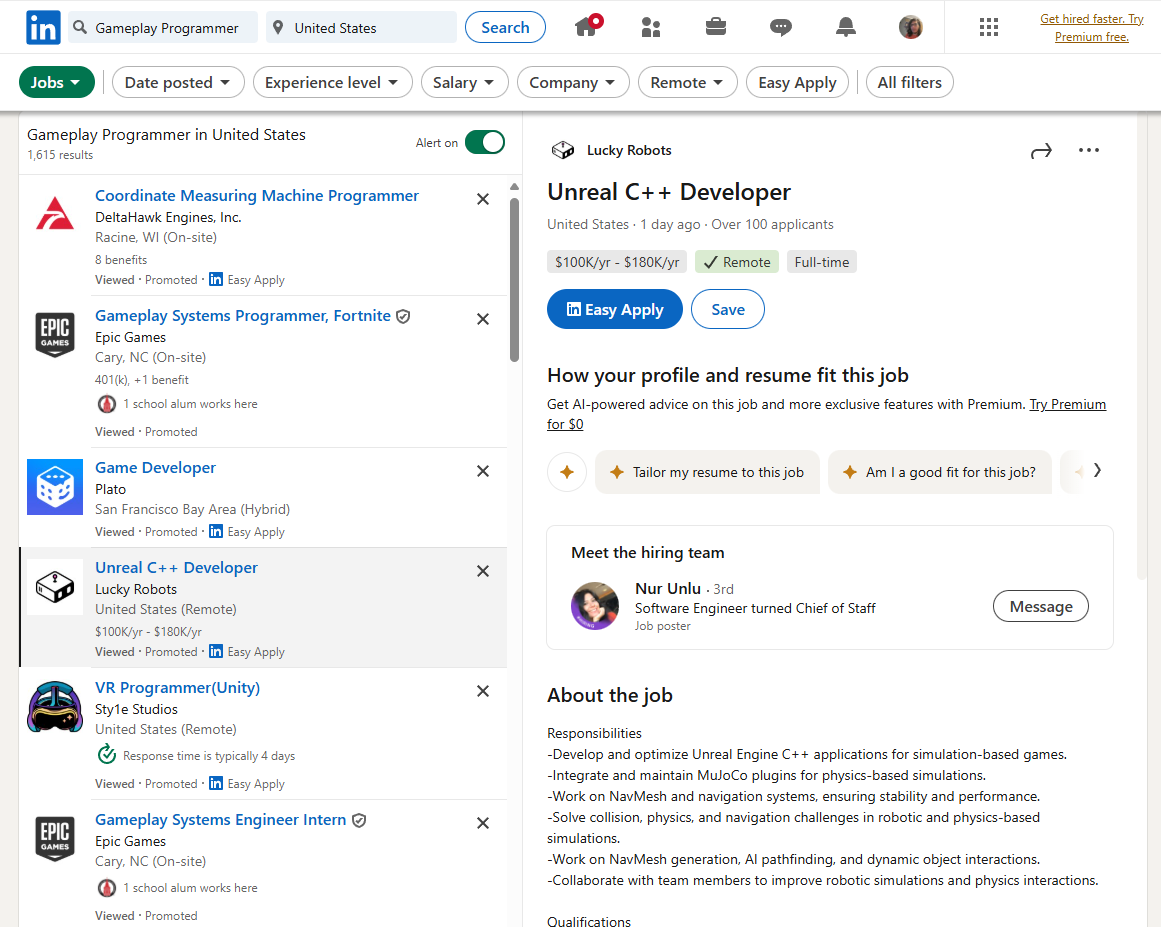This screenshot has height=927, width=1161.
Task: Open the three-dot more options menu
Action: (x=1088, y=150)
